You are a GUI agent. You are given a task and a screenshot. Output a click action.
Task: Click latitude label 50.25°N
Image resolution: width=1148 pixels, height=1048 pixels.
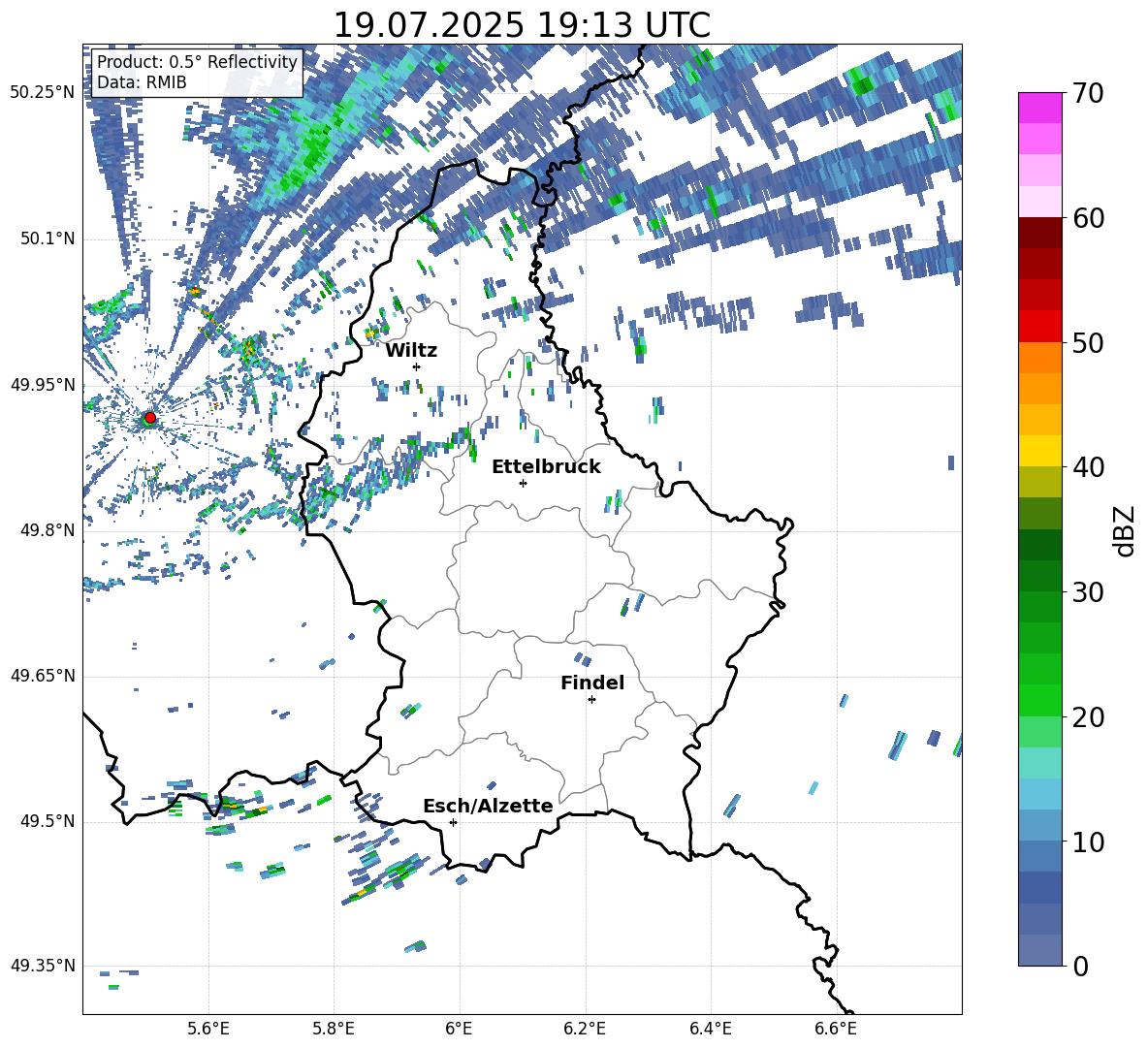[x=43, y=92]
